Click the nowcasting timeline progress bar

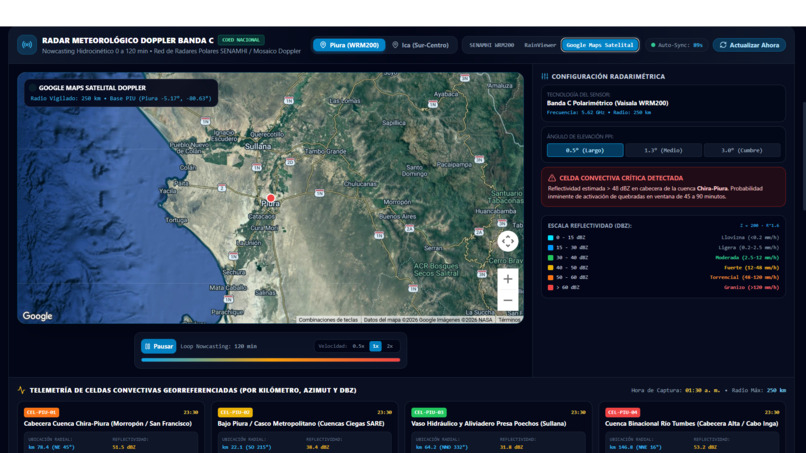270,360
